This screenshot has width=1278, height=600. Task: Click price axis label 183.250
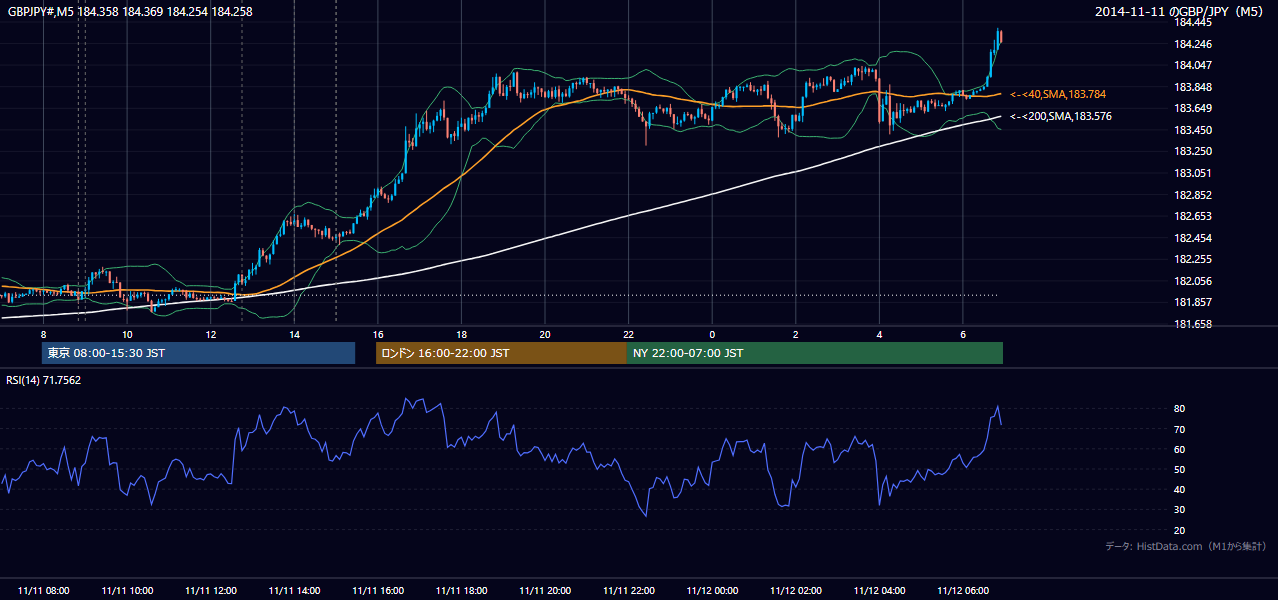click(x=1193, y=151)
